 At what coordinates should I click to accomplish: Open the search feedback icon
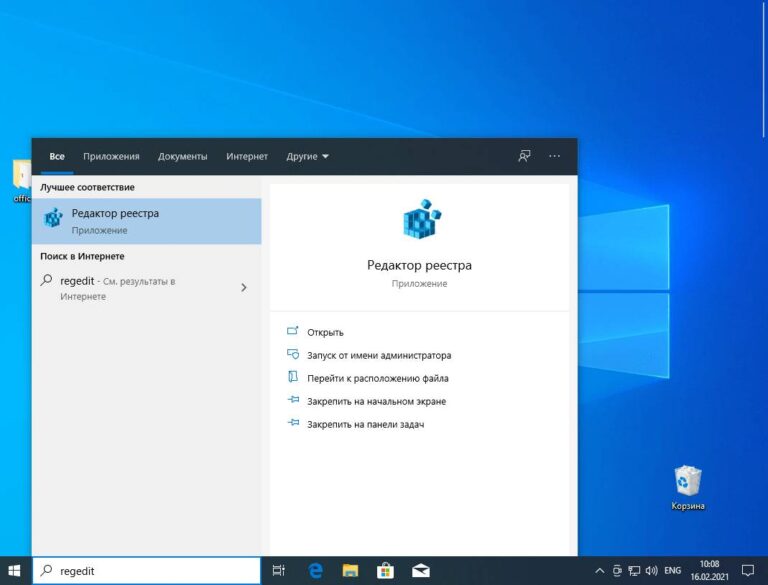(524, 156)
